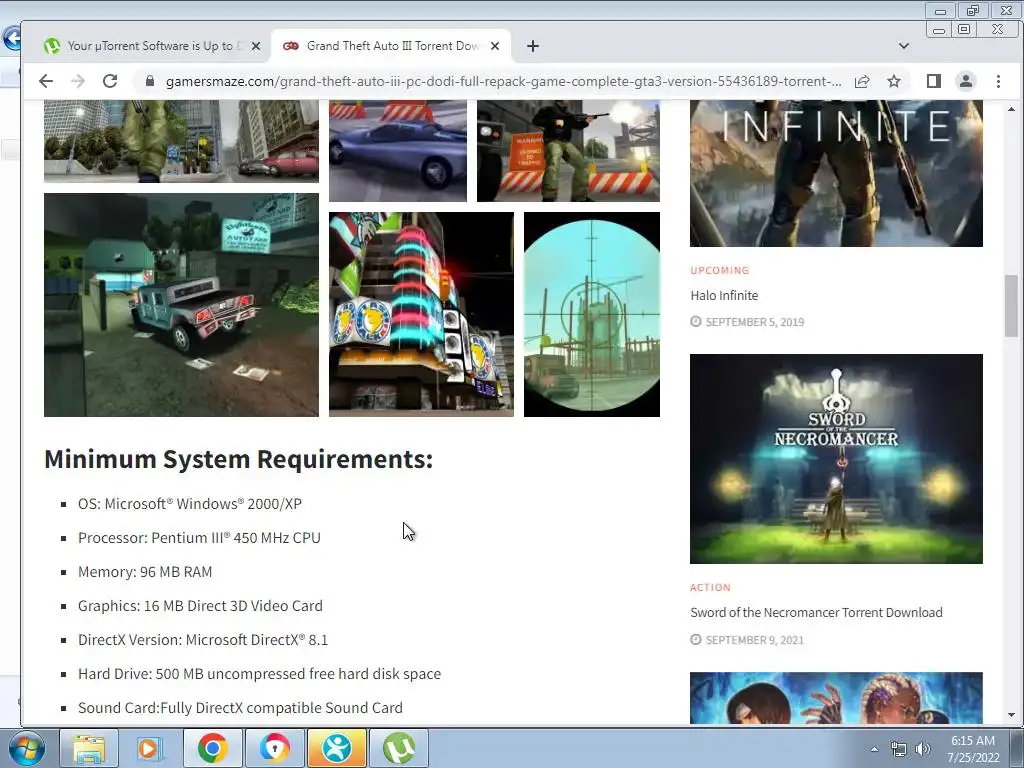Image resolution: width=1024 pixels, height=768 pixels.
Task: Open the Hummer garage screenshot
Action: pos(182,304)
